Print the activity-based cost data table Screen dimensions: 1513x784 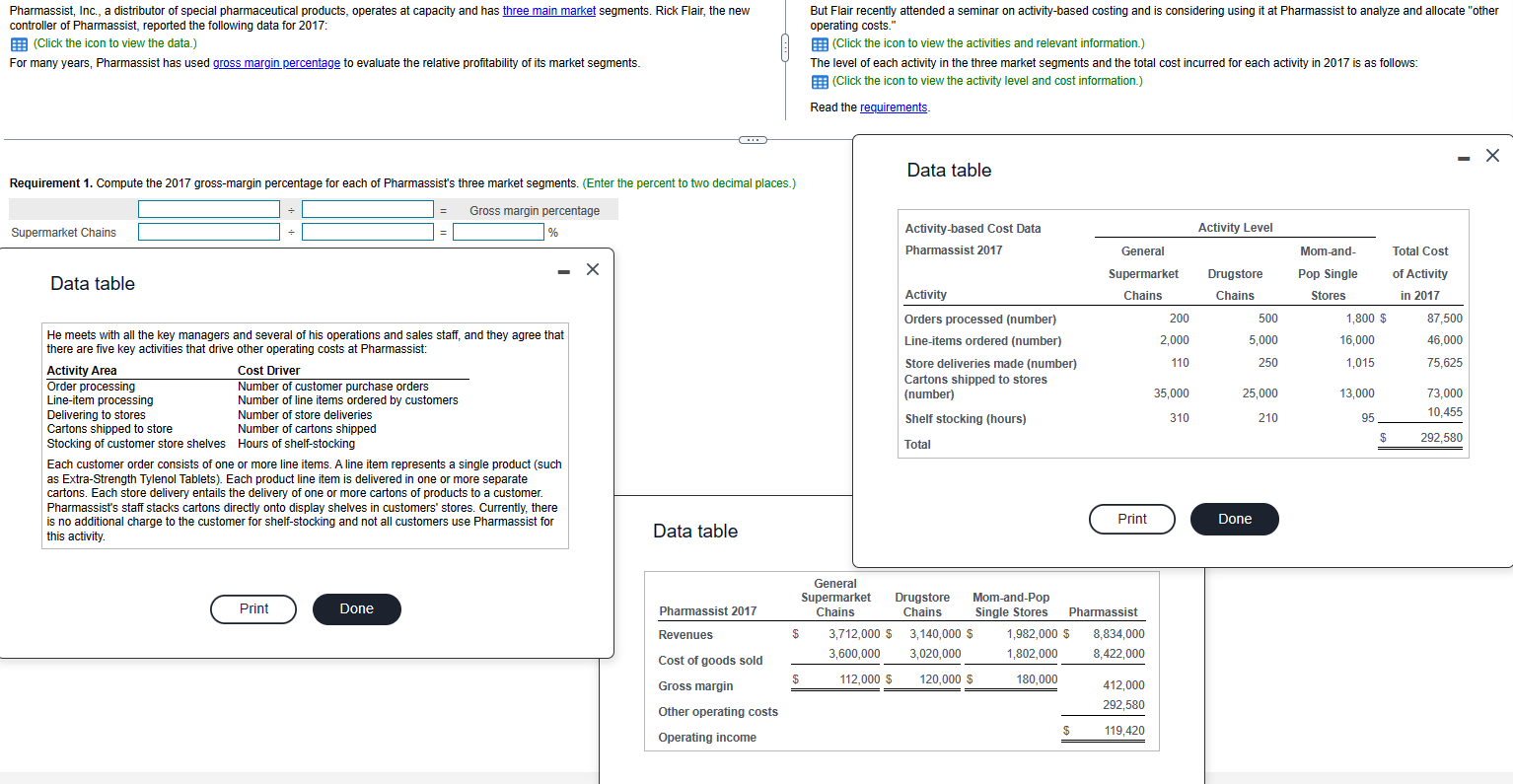(x=1132, y=519)
